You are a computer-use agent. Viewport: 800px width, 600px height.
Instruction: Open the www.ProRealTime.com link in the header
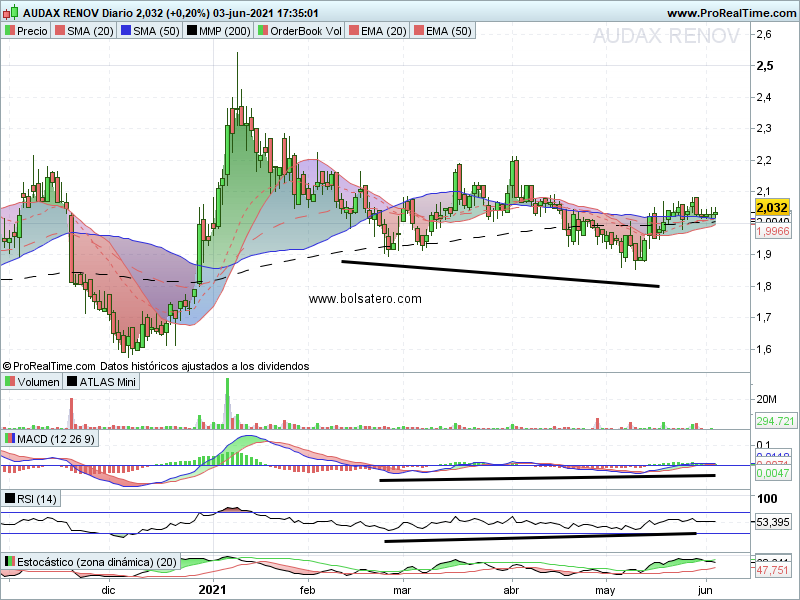click(x=732, y=13)
